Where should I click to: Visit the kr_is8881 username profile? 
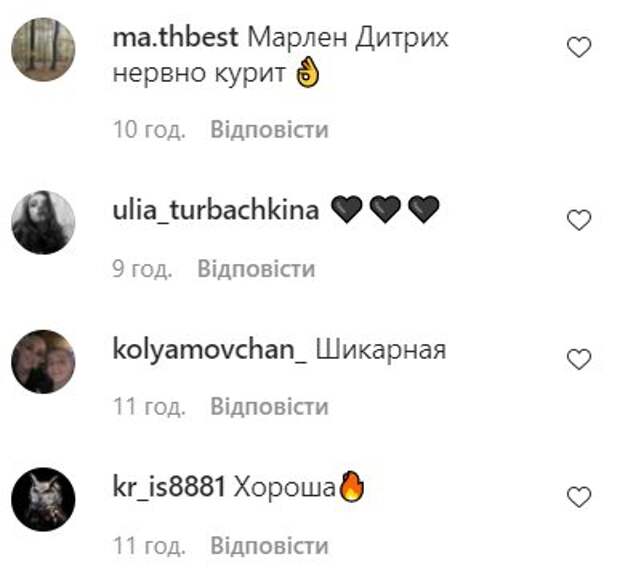pos(169,487)
